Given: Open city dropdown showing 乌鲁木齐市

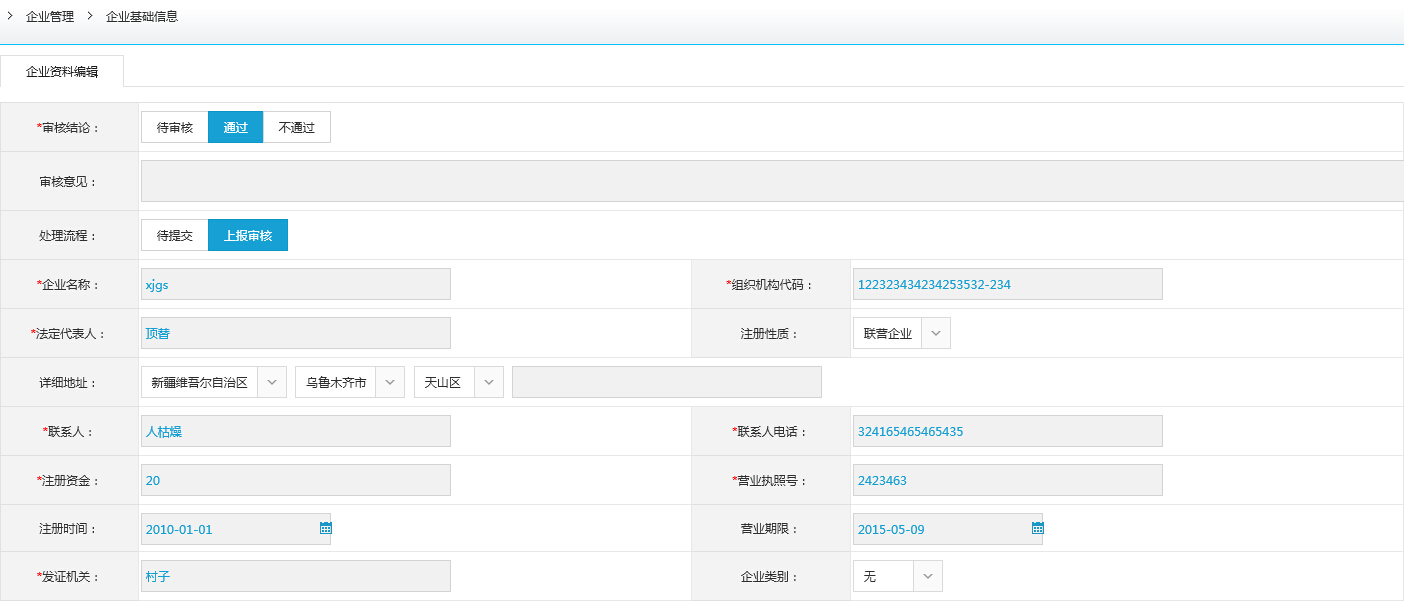Looking at the screenshot, I should click(390, 383).
